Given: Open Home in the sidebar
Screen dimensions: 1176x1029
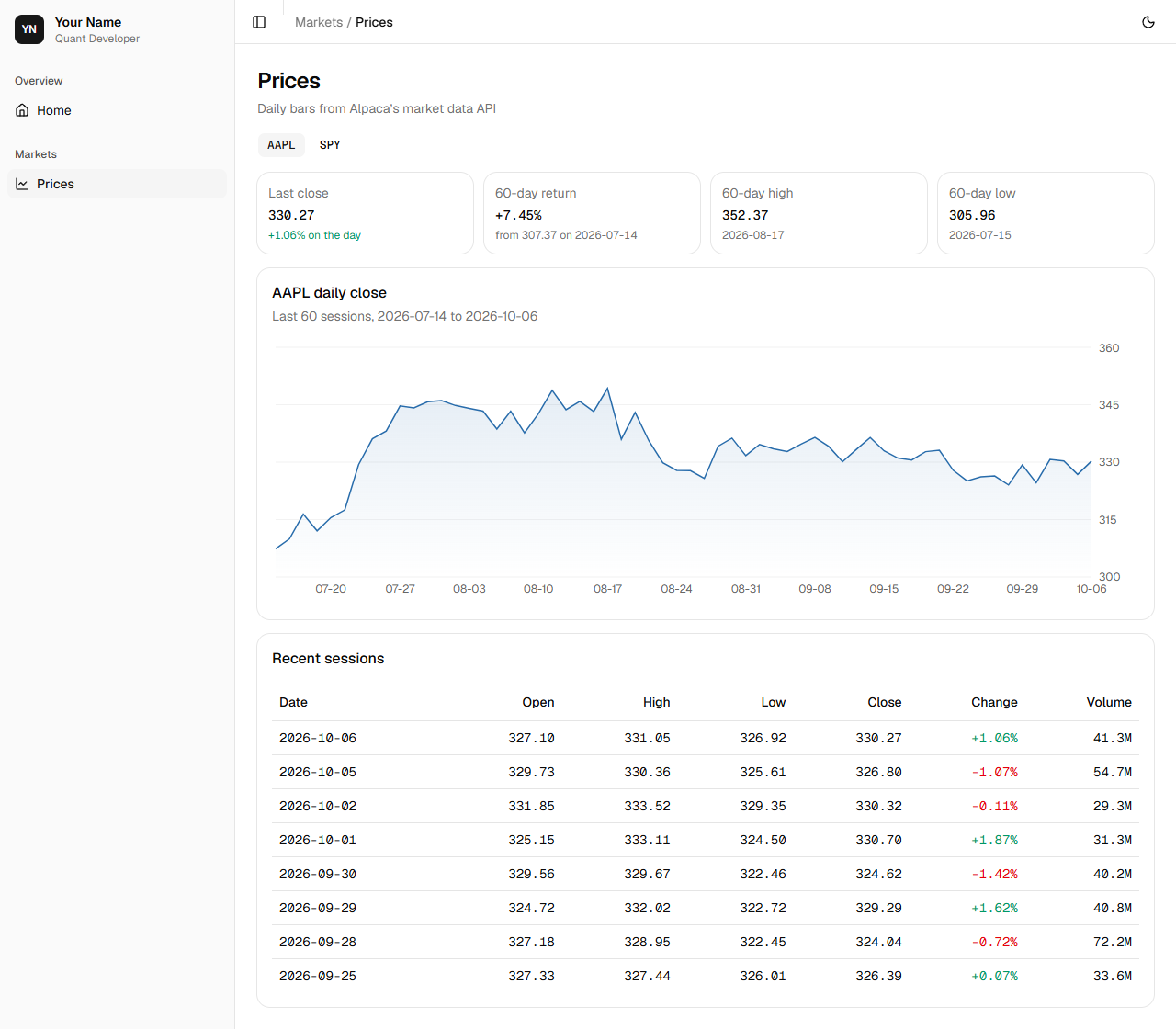Looking at the screenshot, I should [x=117, y=110].
